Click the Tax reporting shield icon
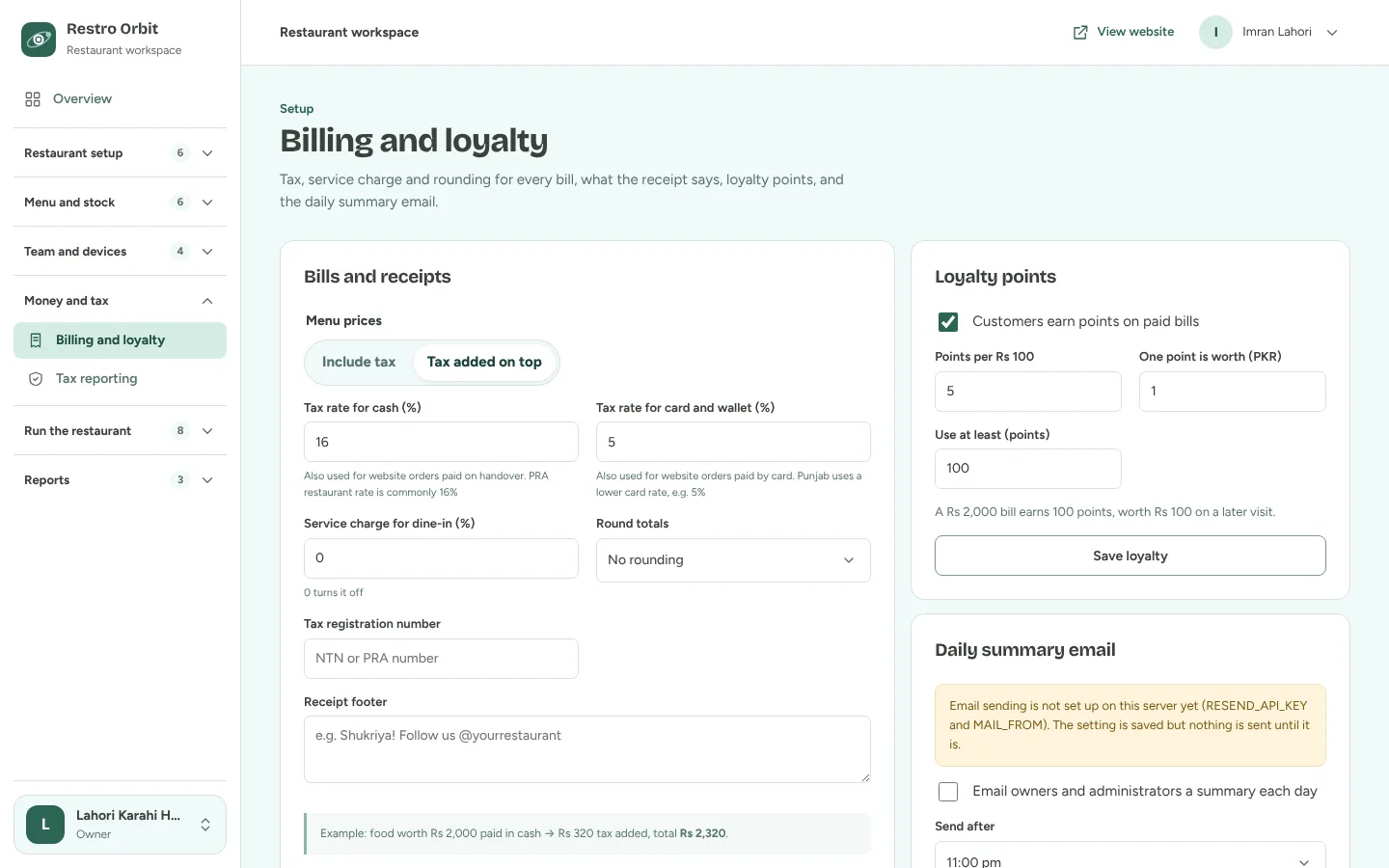Screen dimensions: 1389x868 [x=36, y=379]
